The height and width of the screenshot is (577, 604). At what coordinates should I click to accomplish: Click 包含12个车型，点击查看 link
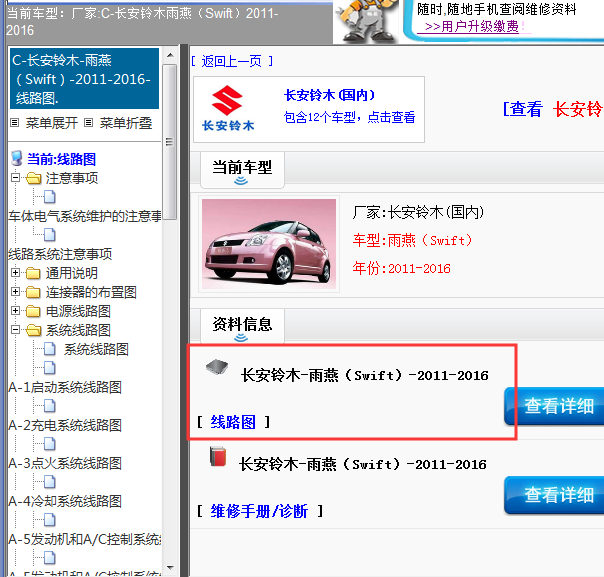(349, 117)
